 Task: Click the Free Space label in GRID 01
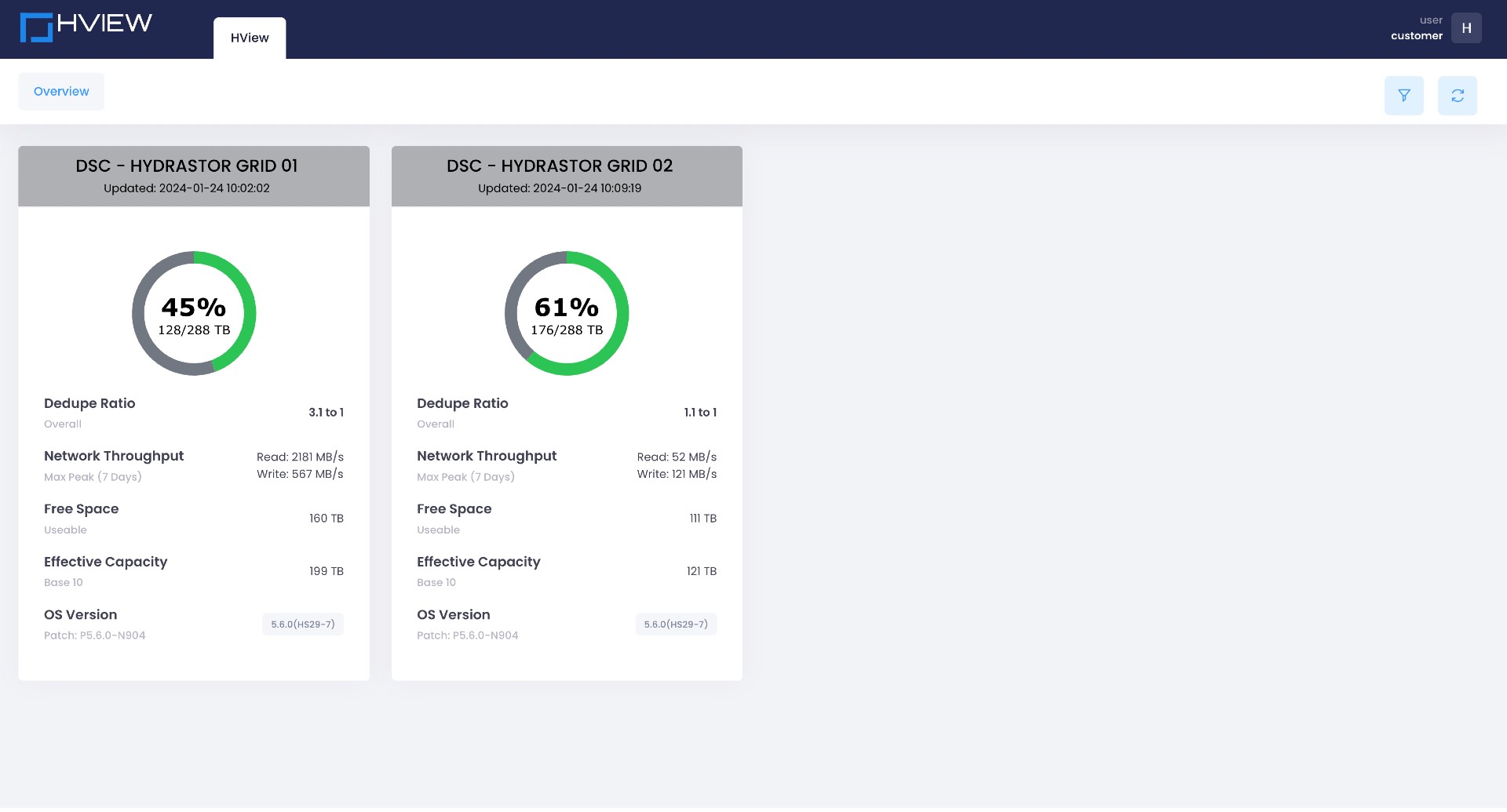[82, 509]
